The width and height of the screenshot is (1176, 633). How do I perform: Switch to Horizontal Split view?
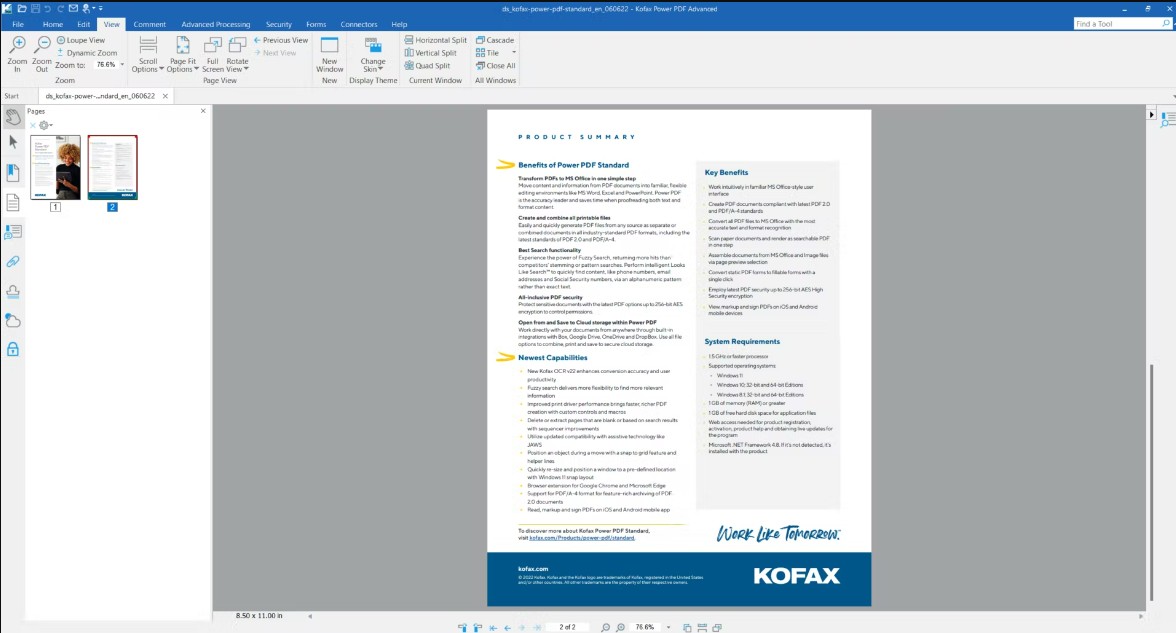pyautogui.click(x=435, y=40)
